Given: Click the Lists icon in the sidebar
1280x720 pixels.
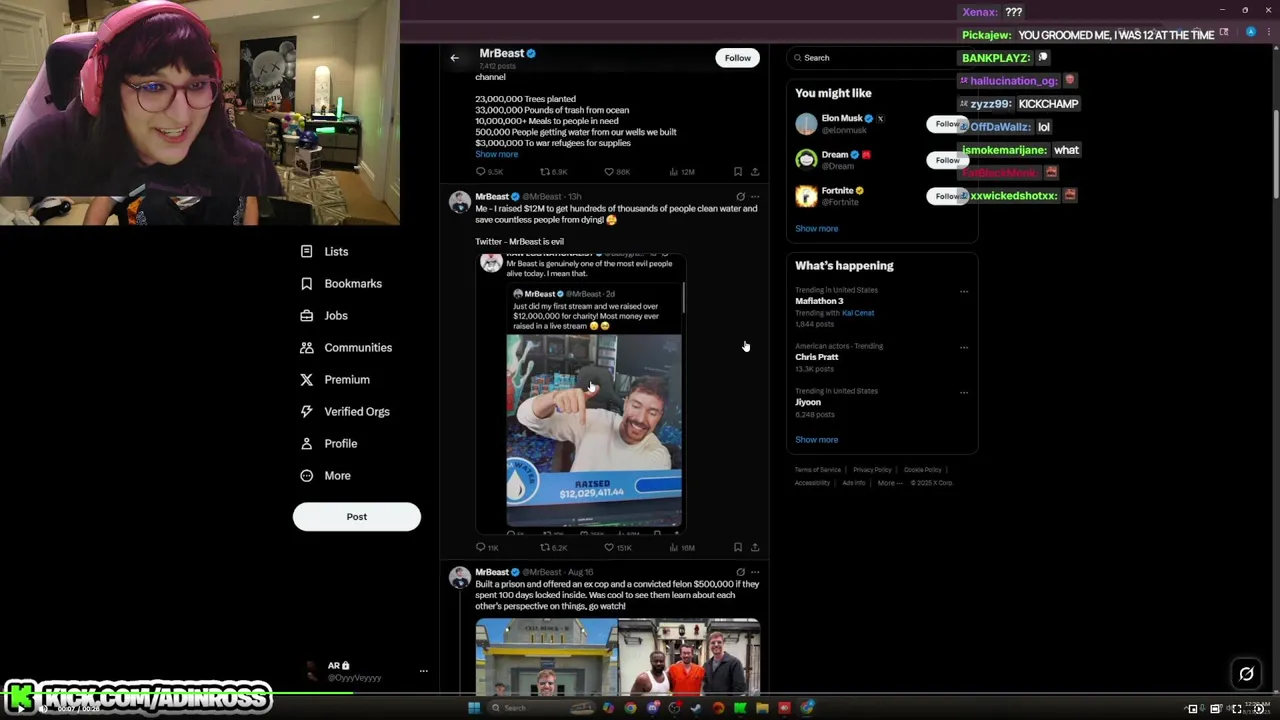Looking at the screenshot, I should tap(306, 252).
